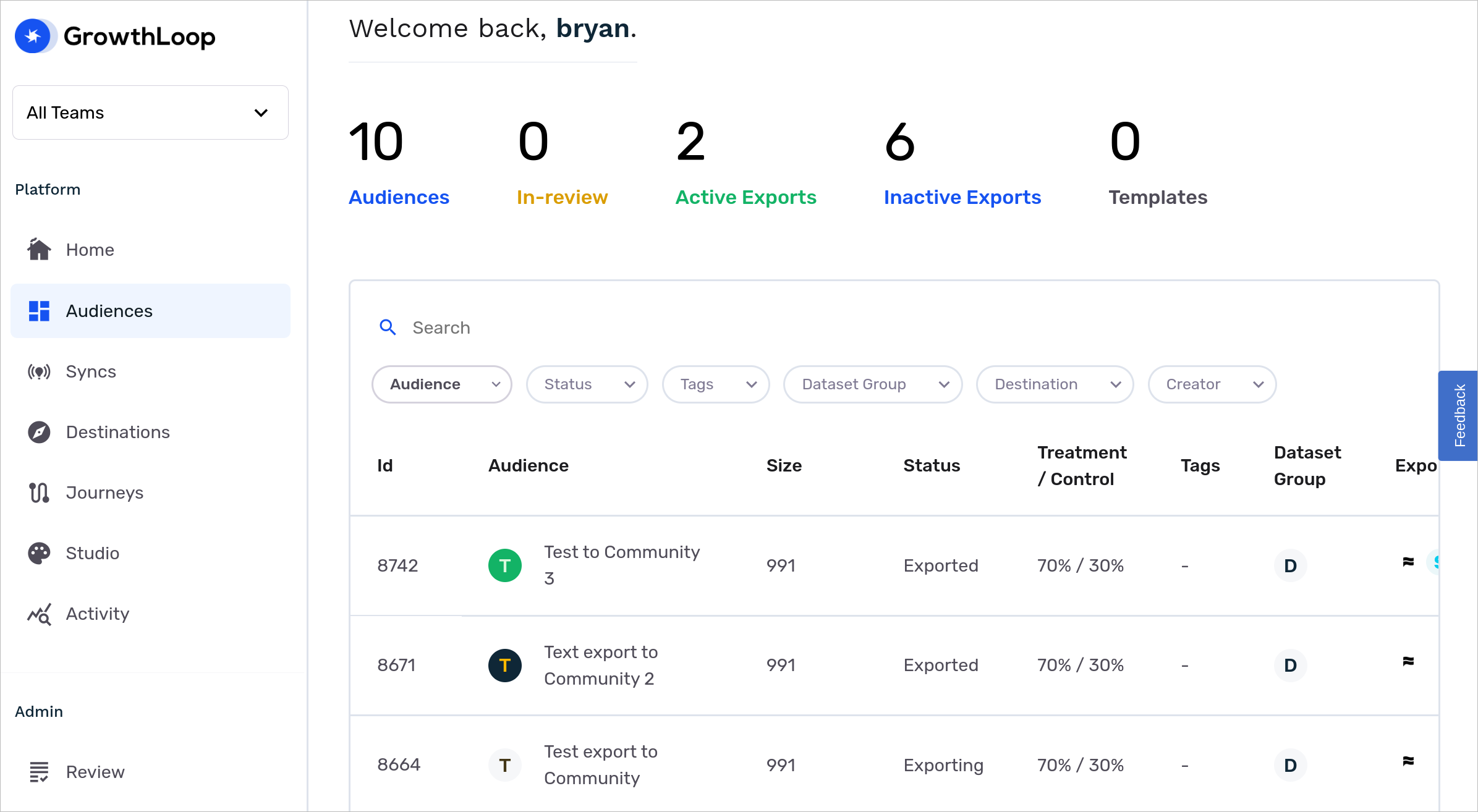Click the Activity chart icon
This screenshot has height=812, width=1478.
tap(39, 614)
